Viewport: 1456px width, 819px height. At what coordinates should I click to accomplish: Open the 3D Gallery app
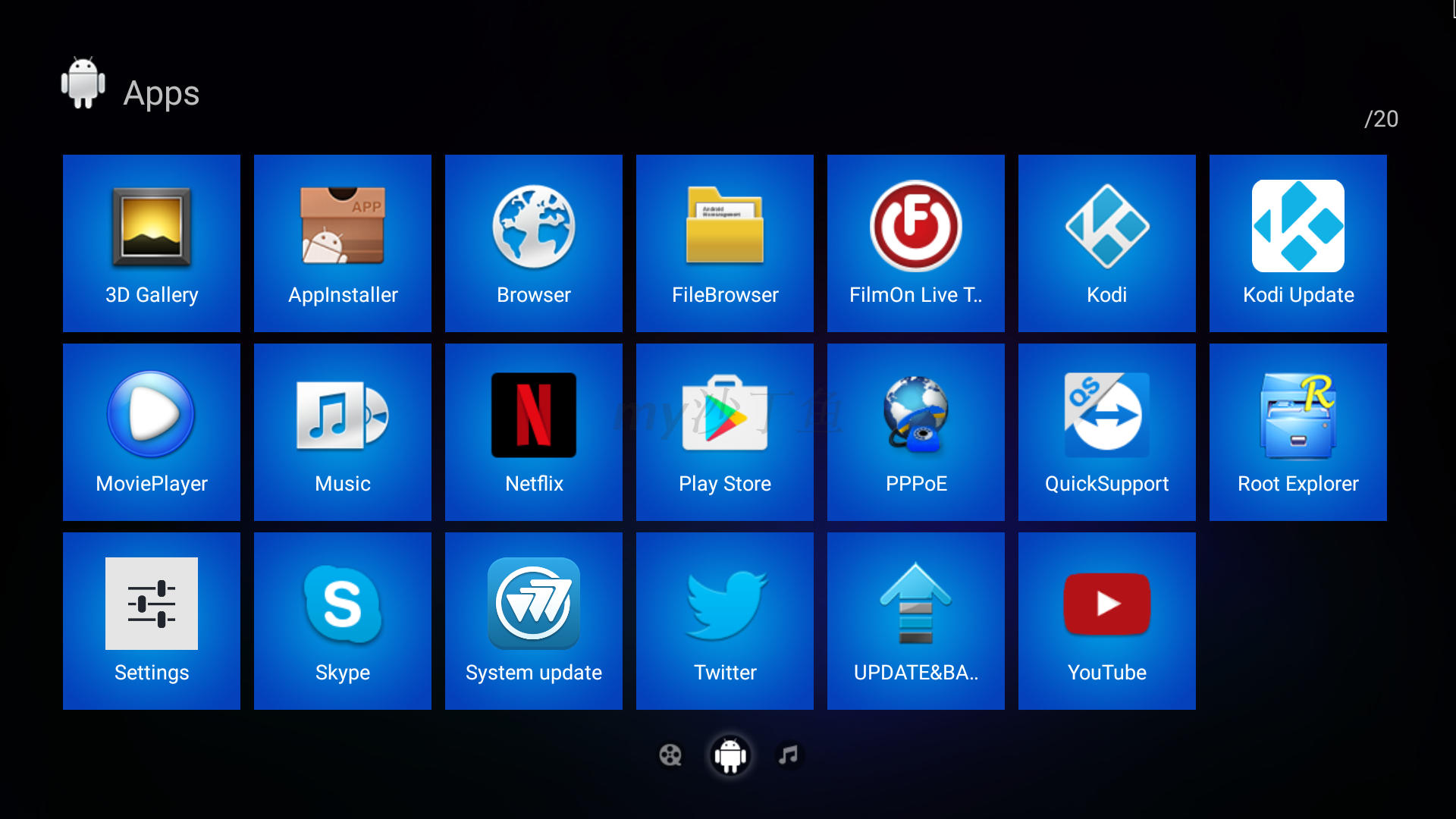152,243
